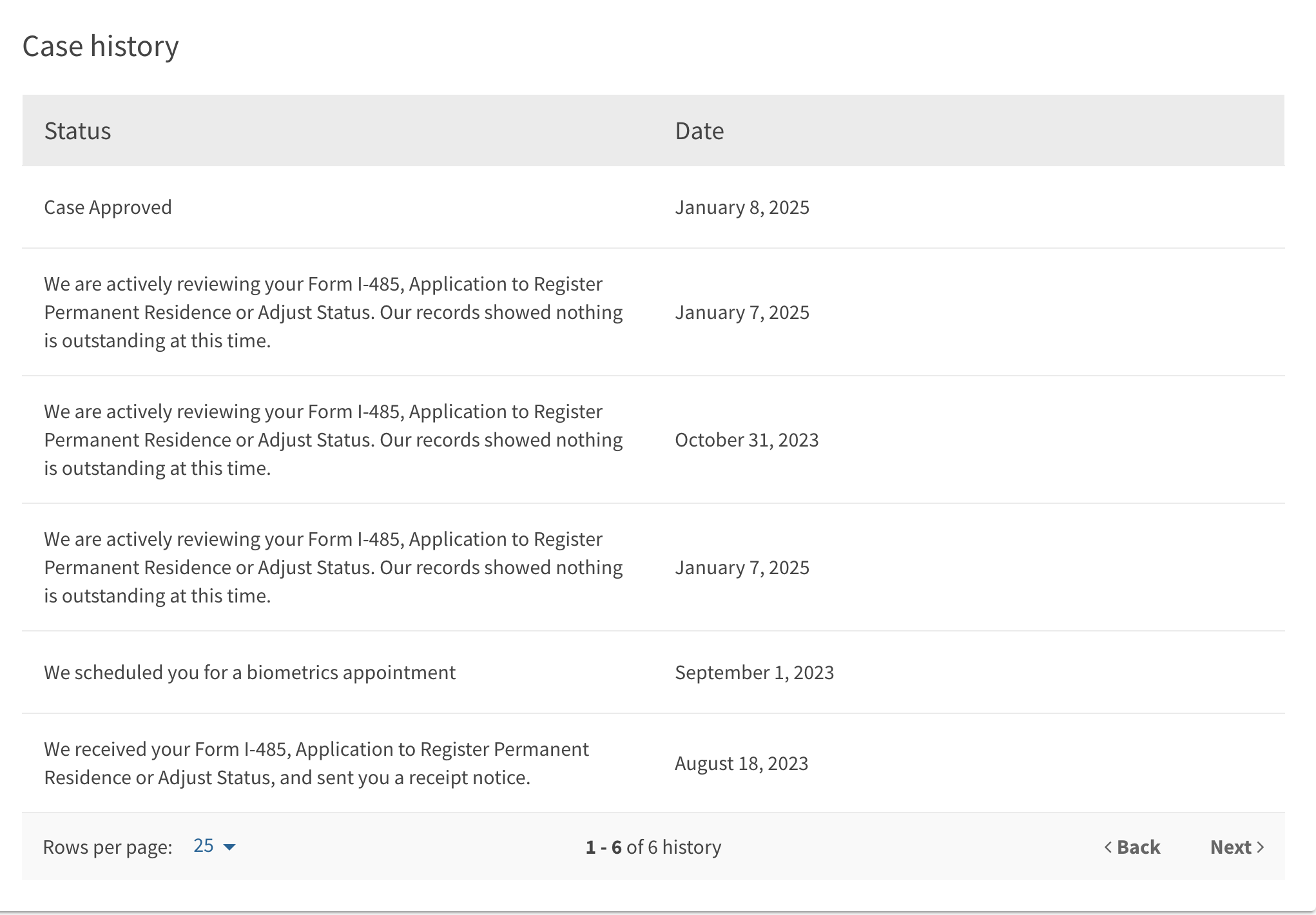This screenshot has width=1316, height=915.
Task: Click the January 8, 2025 date
Action: tap(742, 207)
